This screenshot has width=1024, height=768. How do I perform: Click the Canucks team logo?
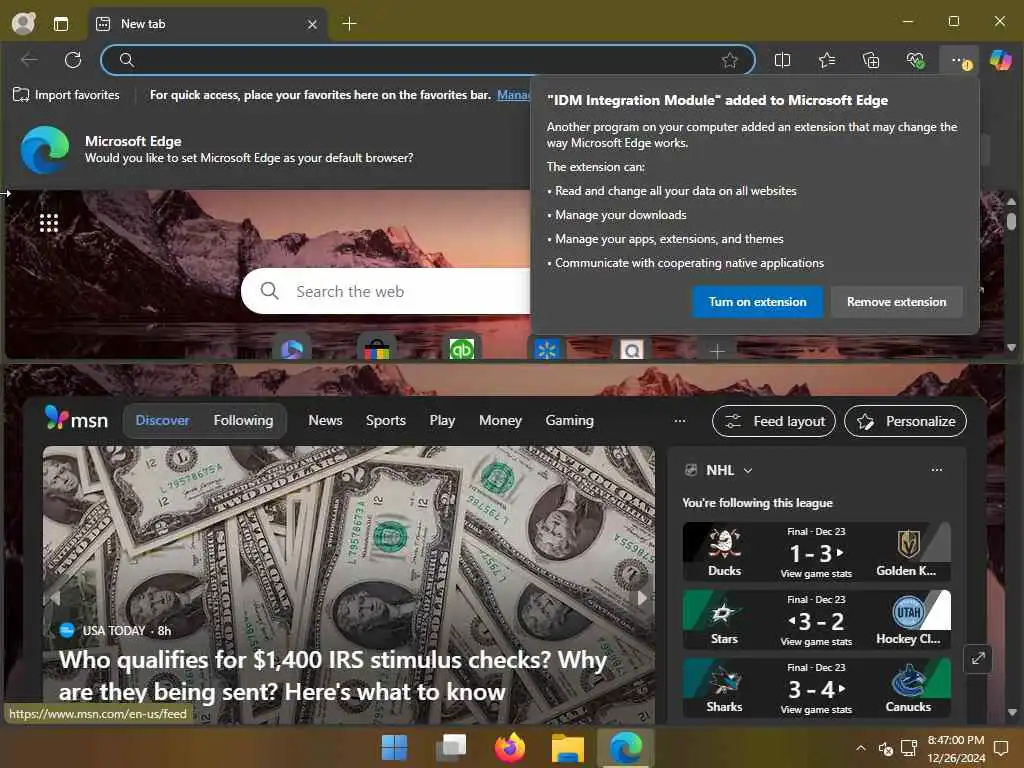point(908,680)
